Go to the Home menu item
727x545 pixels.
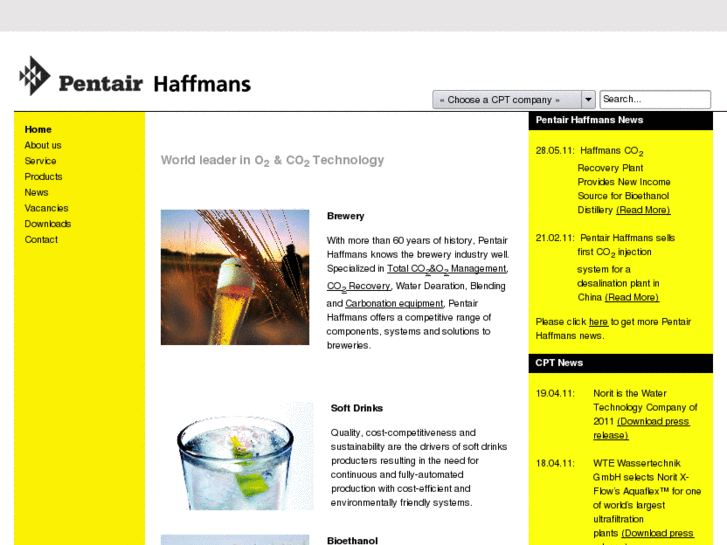point(38,129)
